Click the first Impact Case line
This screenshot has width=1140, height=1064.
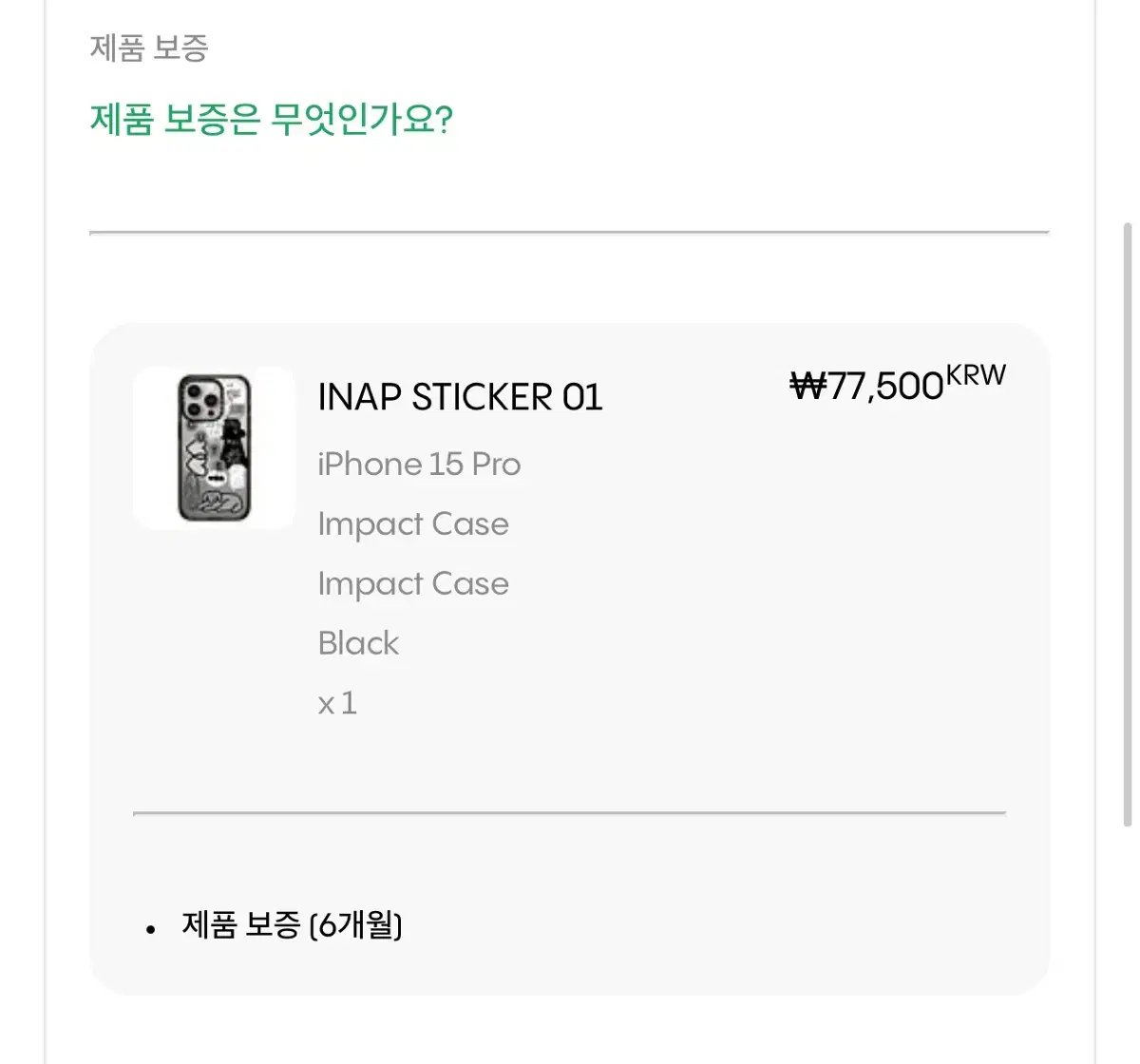click(413, 524)
